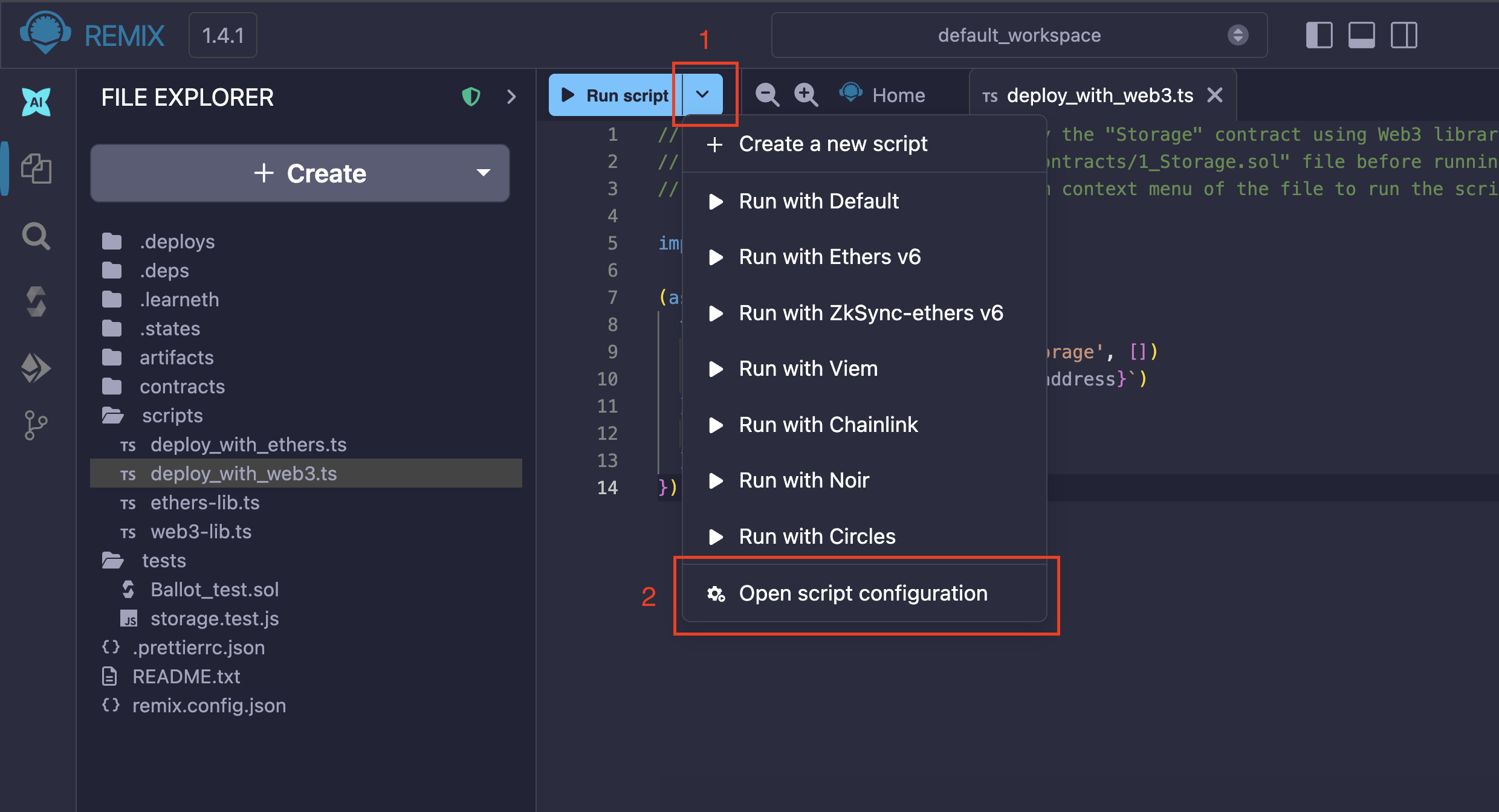The height and width of the screenshot is (812, 1499).
Task: Expand the contracts folder
Action: tap(163, 387)
